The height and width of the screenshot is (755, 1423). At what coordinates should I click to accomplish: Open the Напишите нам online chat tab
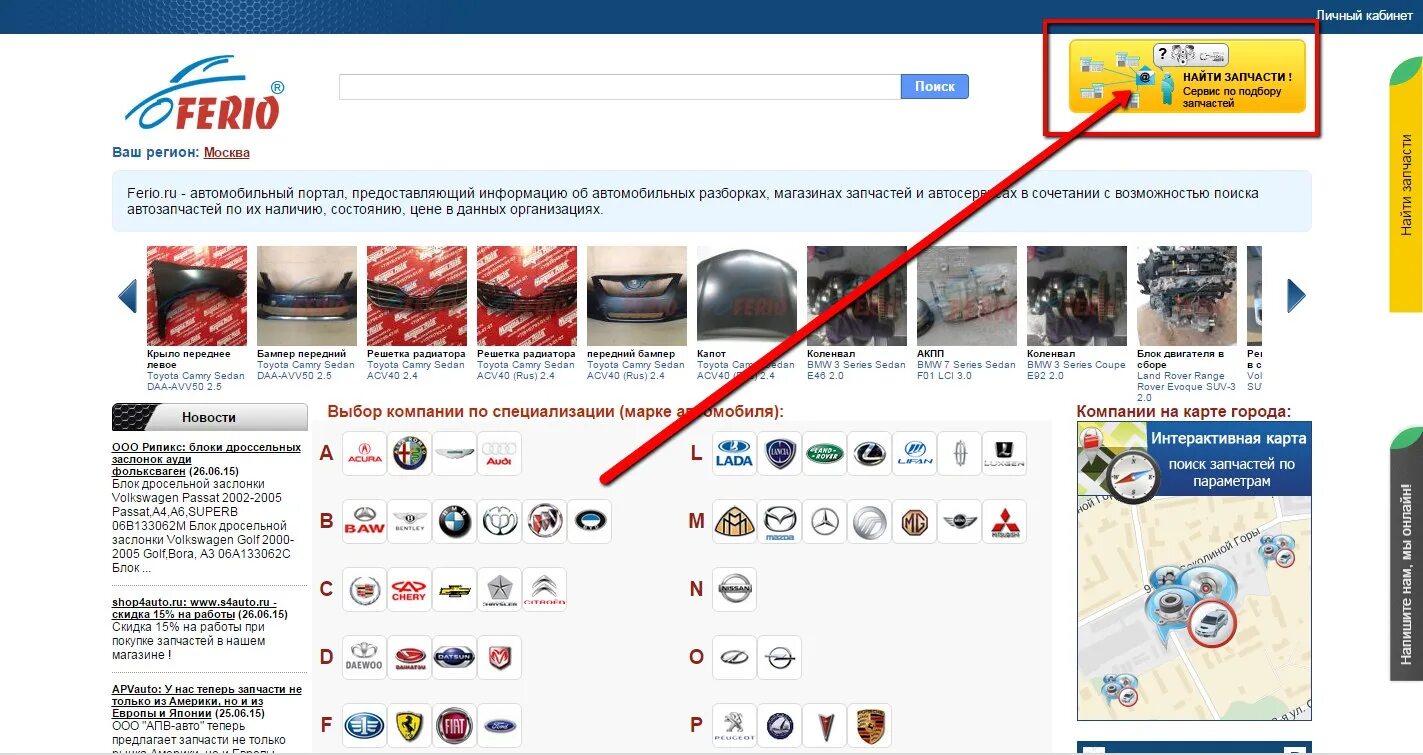pos(1406,554)
